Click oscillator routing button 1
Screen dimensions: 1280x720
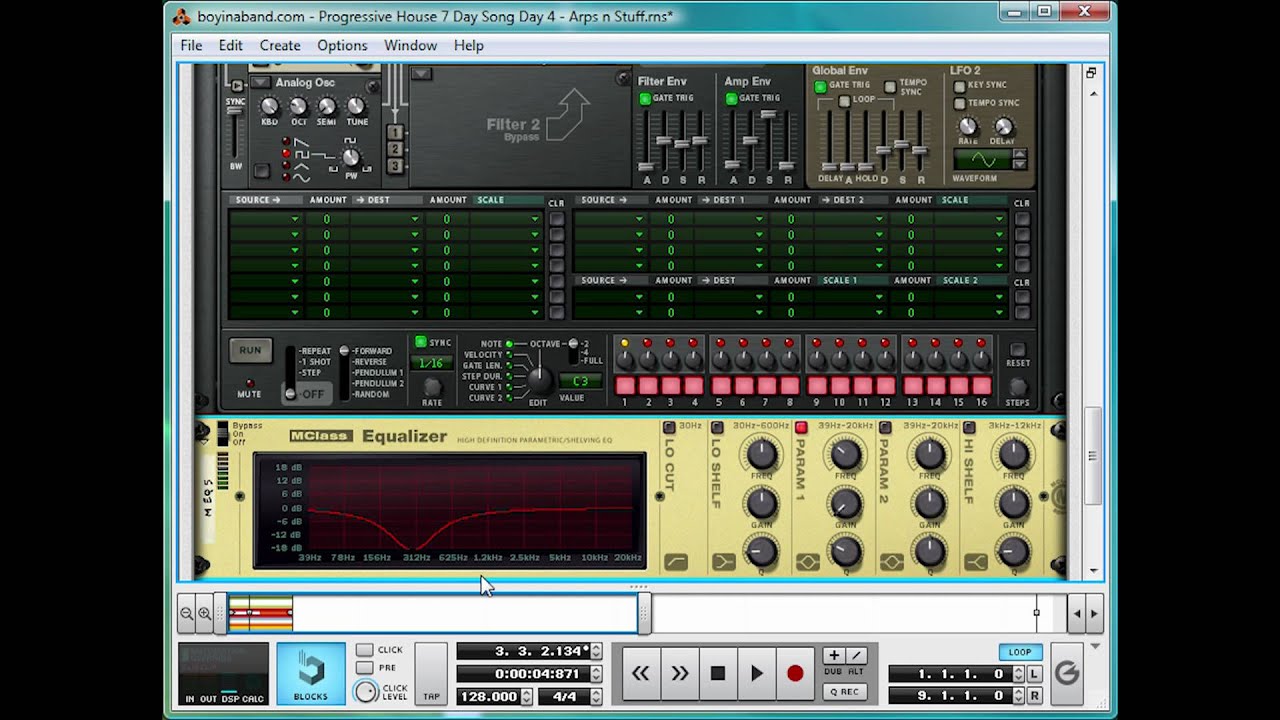[395, 132]
